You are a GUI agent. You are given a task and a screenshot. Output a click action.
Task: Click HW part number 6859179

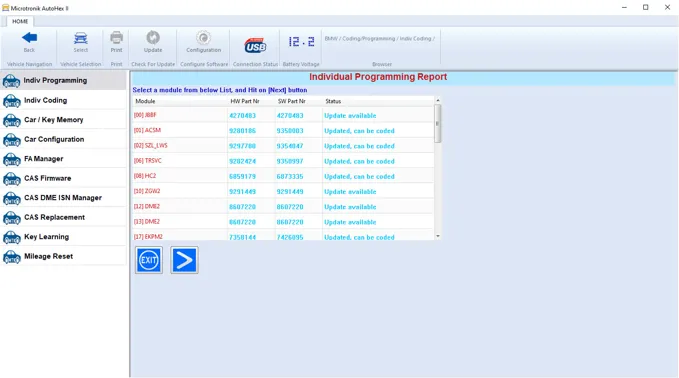tap(242, 177)
